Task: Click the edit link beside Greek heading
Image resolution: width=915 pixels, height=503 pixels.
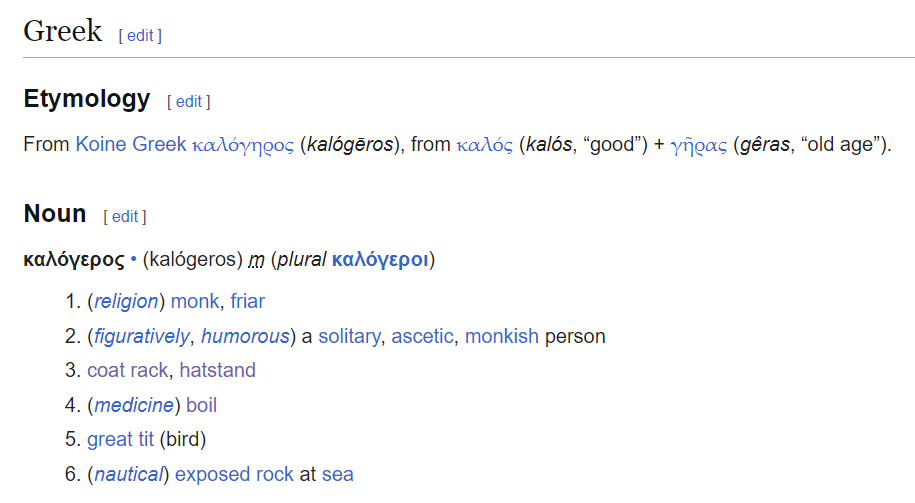Action: pos(140,36)
